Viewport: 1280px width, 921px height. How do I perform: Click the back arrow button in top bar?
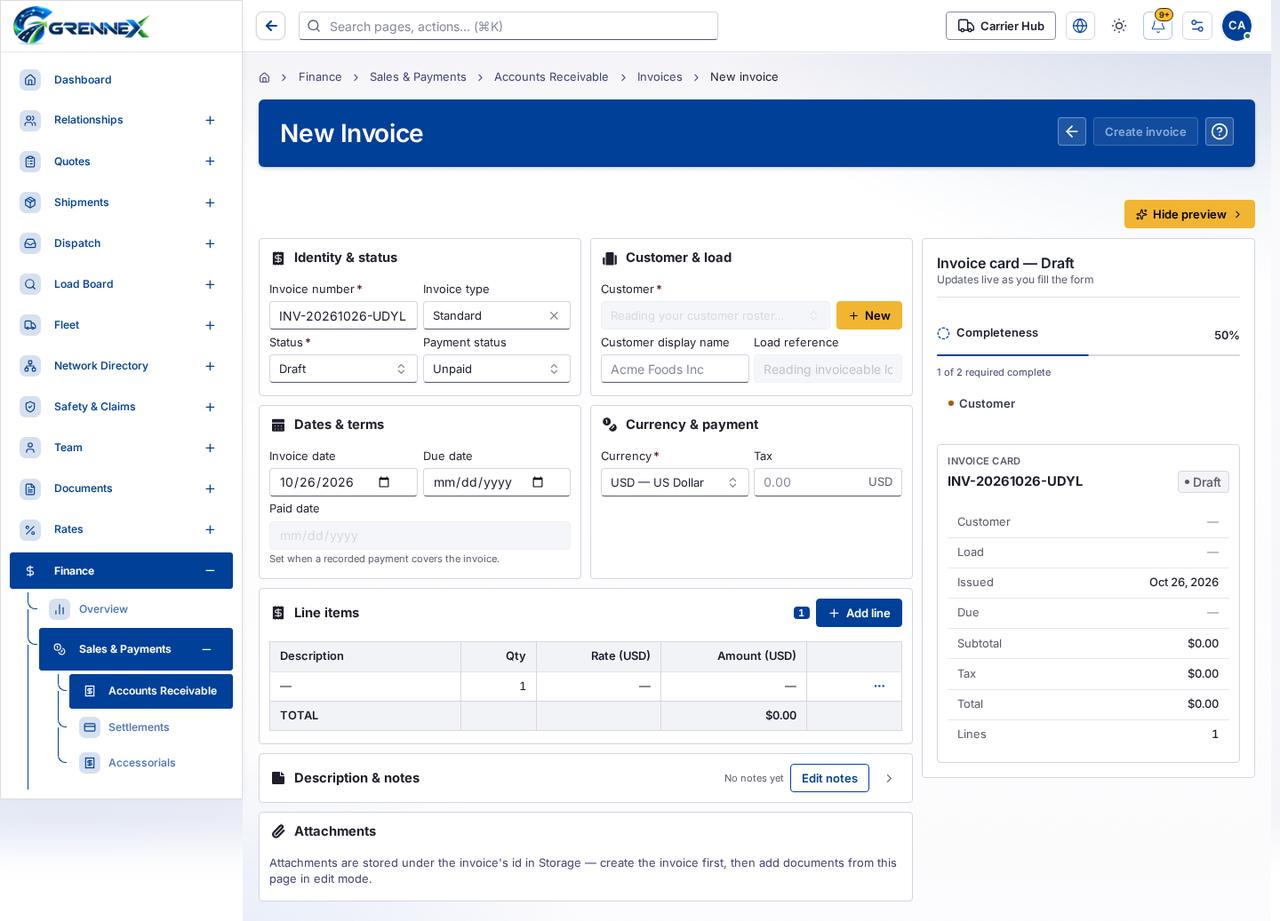pyautogui.click(x=271, y=26)
